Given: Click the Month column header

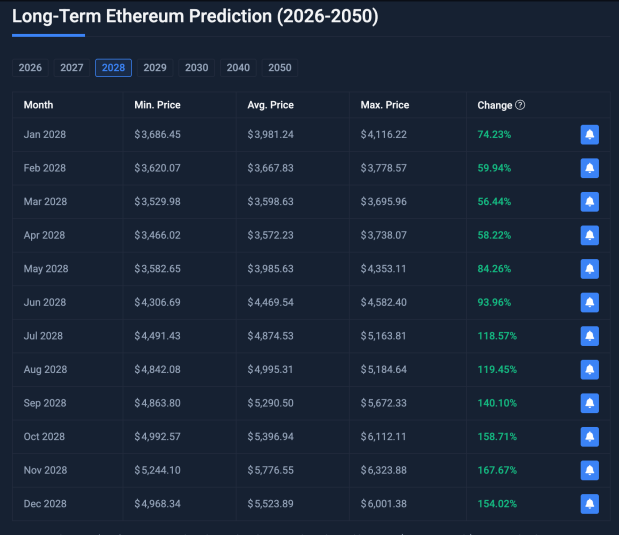Looking at the screenshot, I should pos(39,105).
